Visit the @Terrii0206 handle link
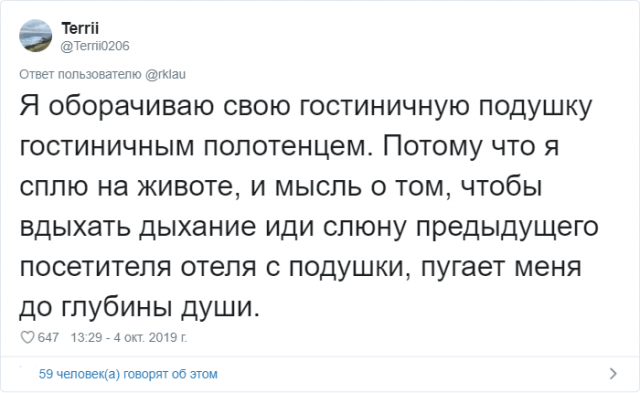The height and width of the screenshot is (393, 640). point(95,46)
